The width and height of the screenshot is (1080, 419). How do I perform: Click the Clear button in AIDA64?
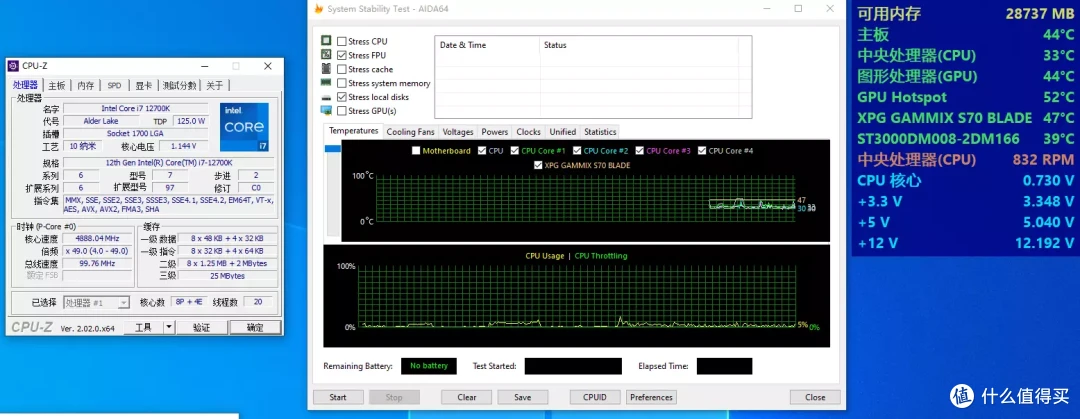467,397
